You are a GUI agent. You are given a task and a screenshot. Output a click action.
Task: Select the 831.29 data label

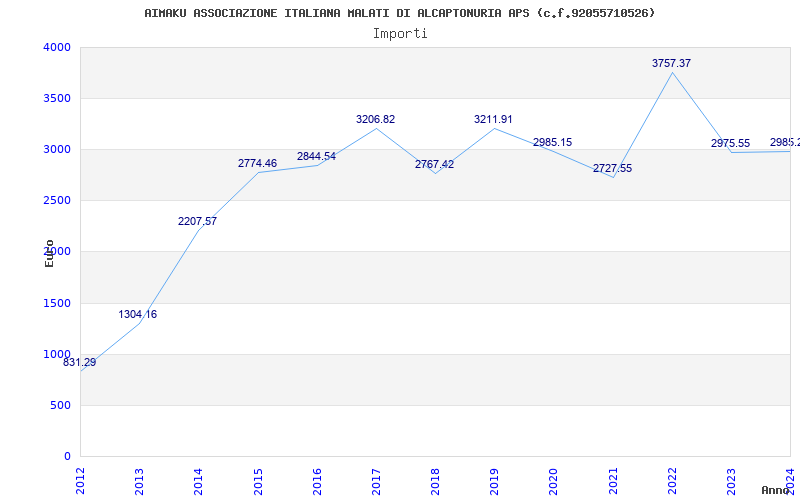pyautogui.click(x=80, y=363)
